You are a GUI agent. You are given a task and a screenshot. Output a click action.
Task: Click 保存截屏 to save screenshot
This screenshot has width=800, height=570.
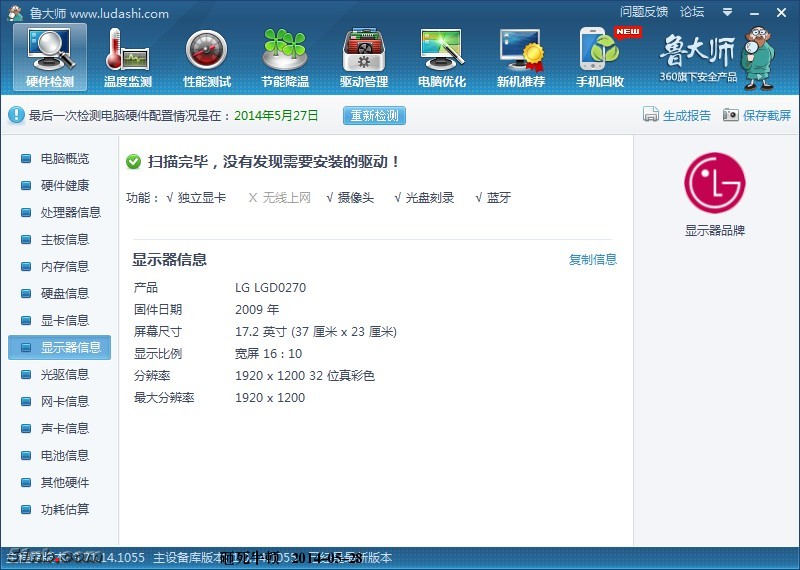[757, 115]
